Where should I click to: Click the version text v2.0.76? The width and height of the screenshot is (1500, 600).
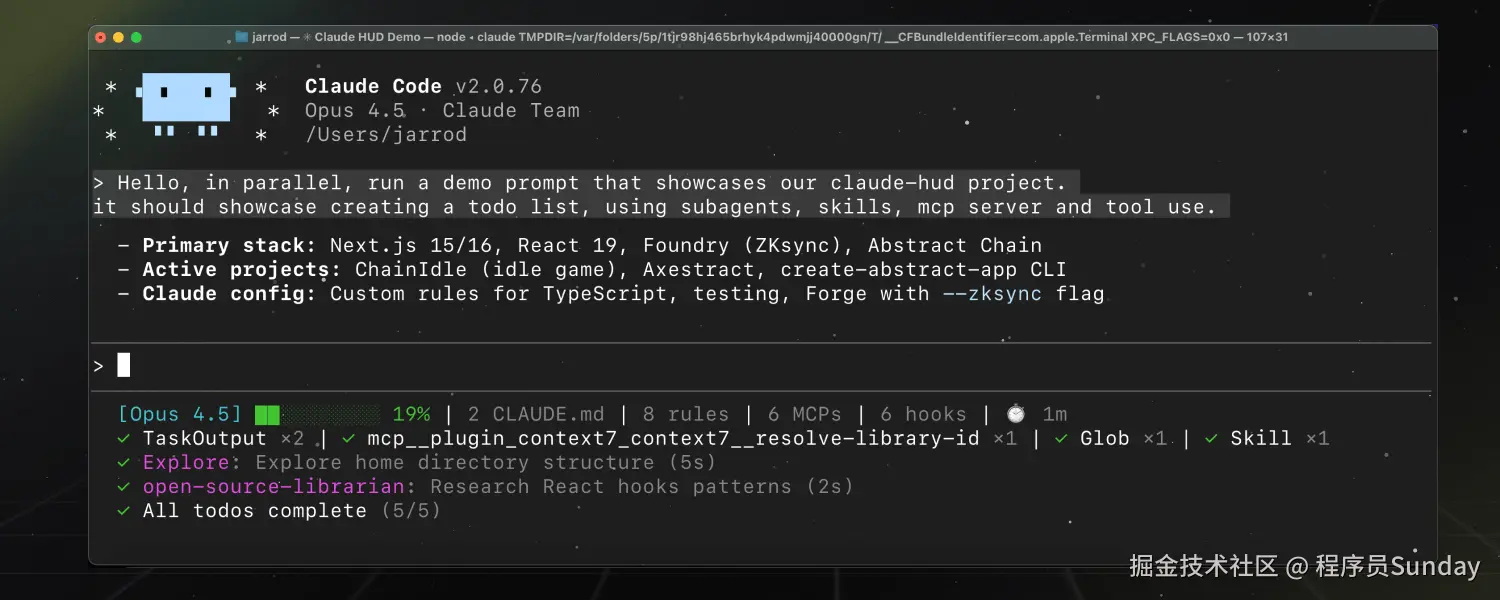[x=498, y=86]
